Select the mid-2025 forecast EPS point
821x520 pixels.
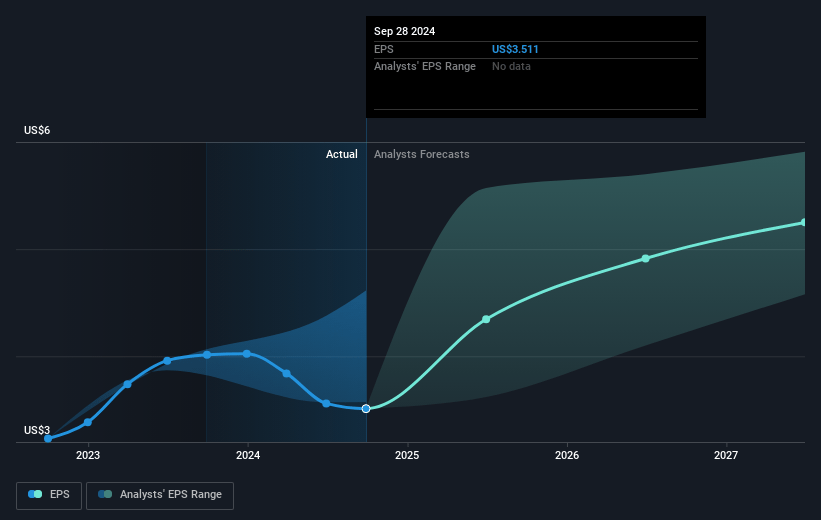coord(486,319)
